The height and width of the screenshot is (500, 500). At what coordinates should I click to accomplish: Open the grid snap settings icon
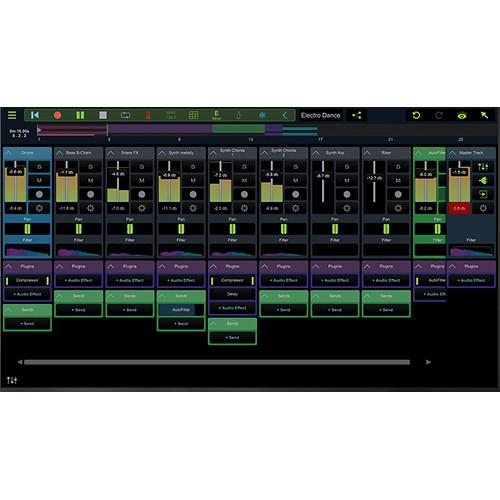click(194, 115)
